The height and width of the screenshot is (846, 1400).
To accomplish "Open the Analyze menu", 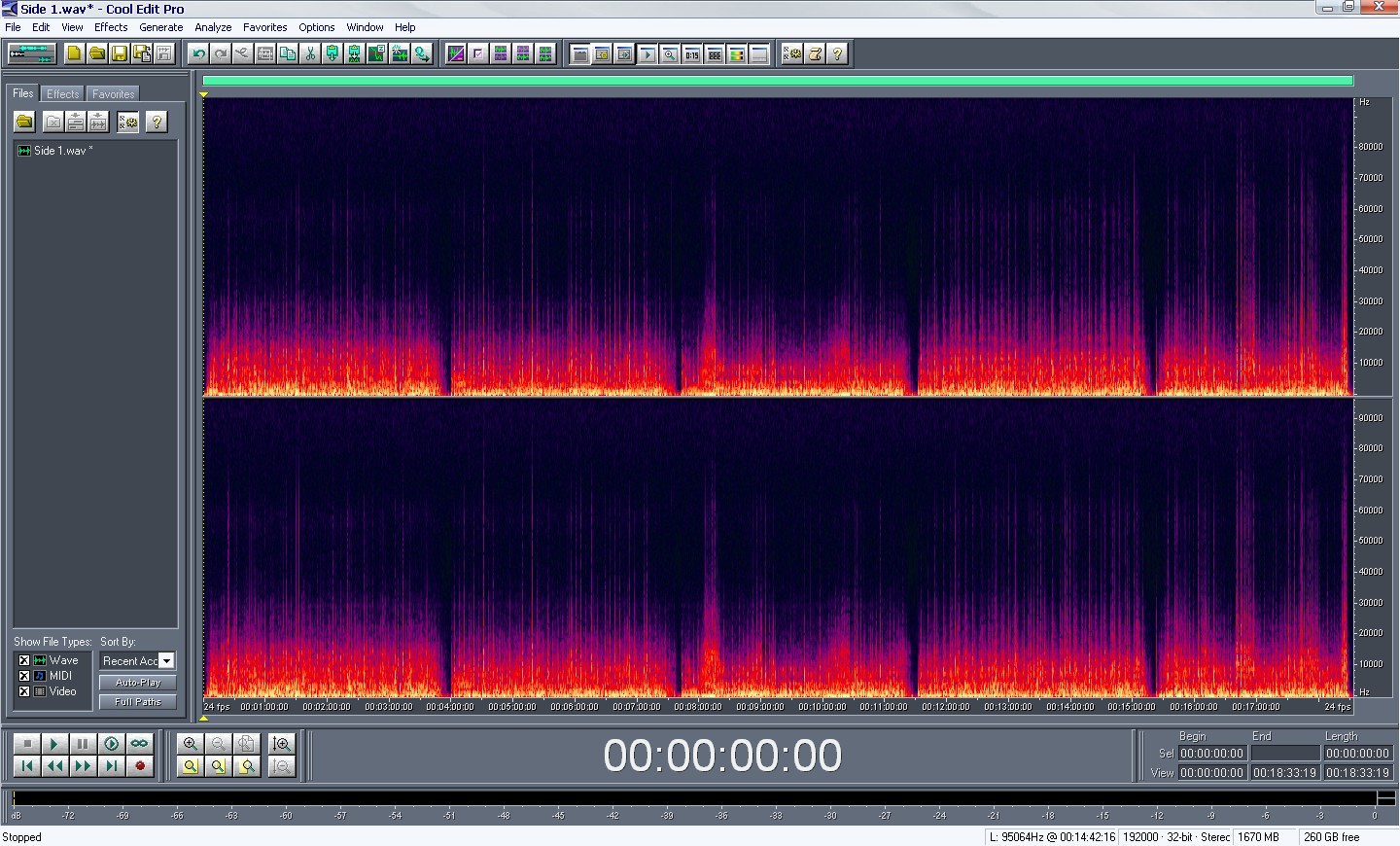I will click(213, 27).
